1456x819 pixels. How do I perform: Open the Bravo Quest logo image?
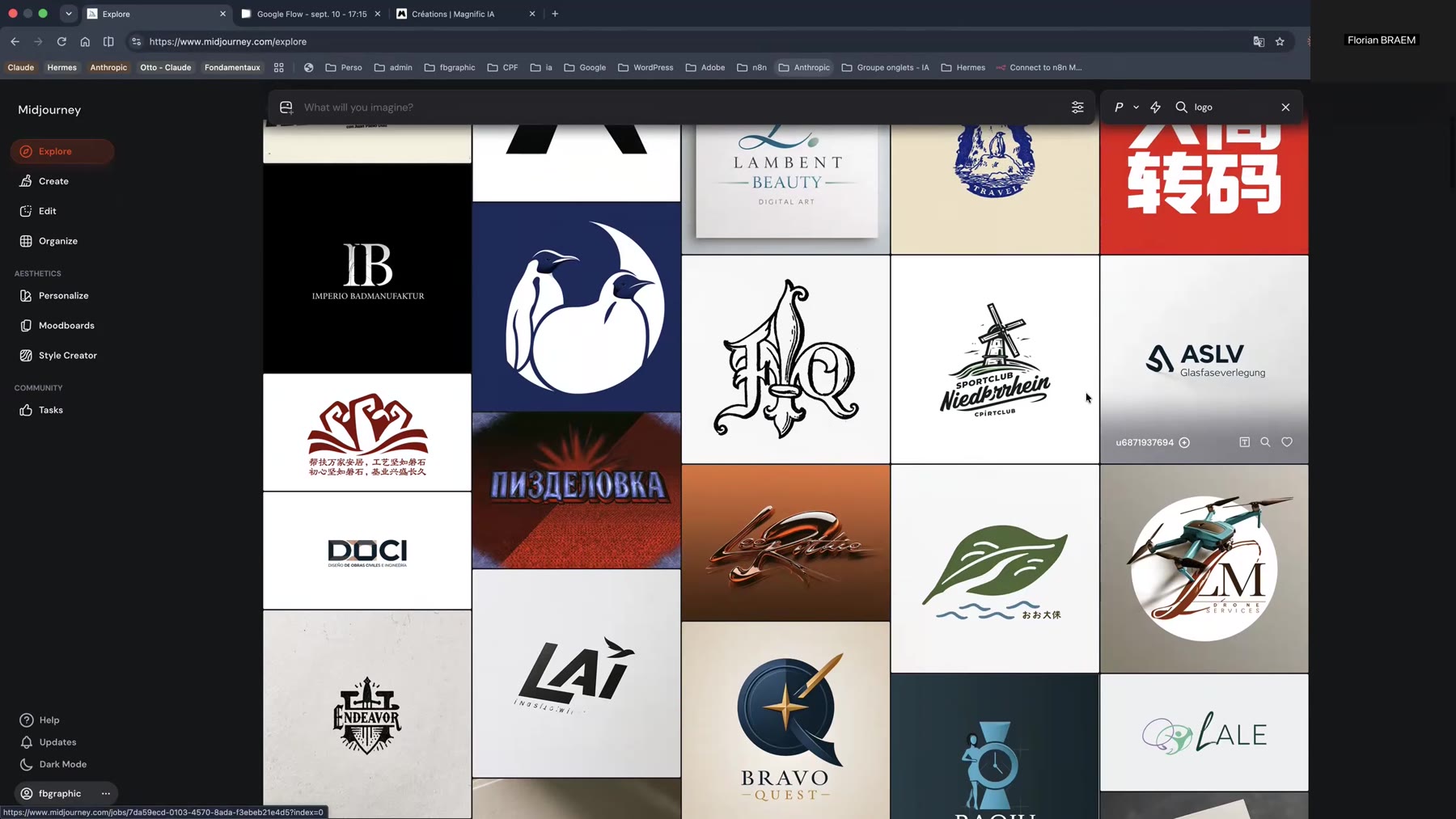coord(785,720)
